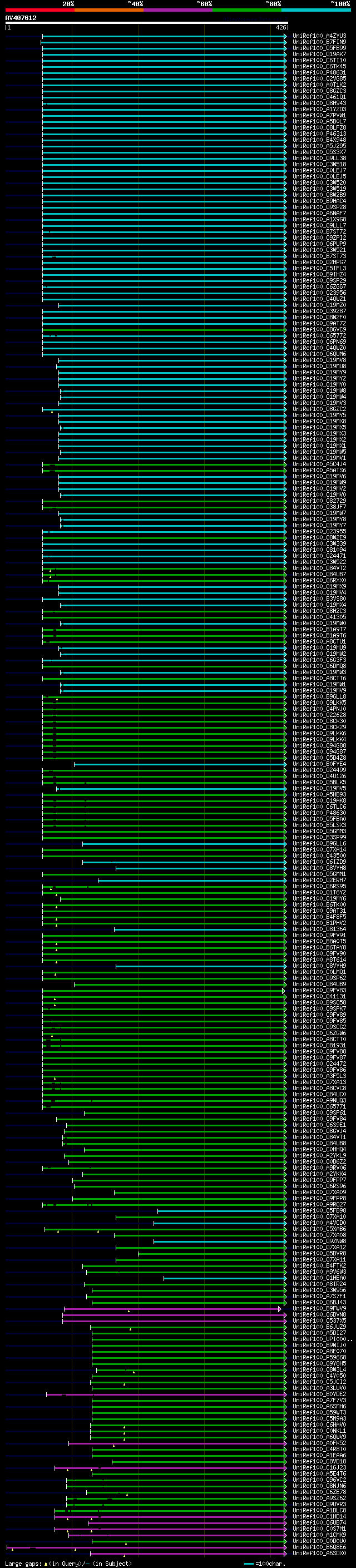Click the query end position 426
Viewport: 356px width, 1568px height.
coord(280,27)
